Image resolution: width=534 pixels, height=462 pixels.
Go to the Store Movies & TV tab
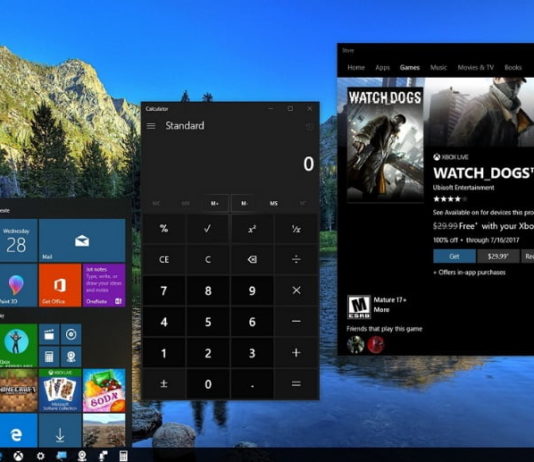pos(475,67)
